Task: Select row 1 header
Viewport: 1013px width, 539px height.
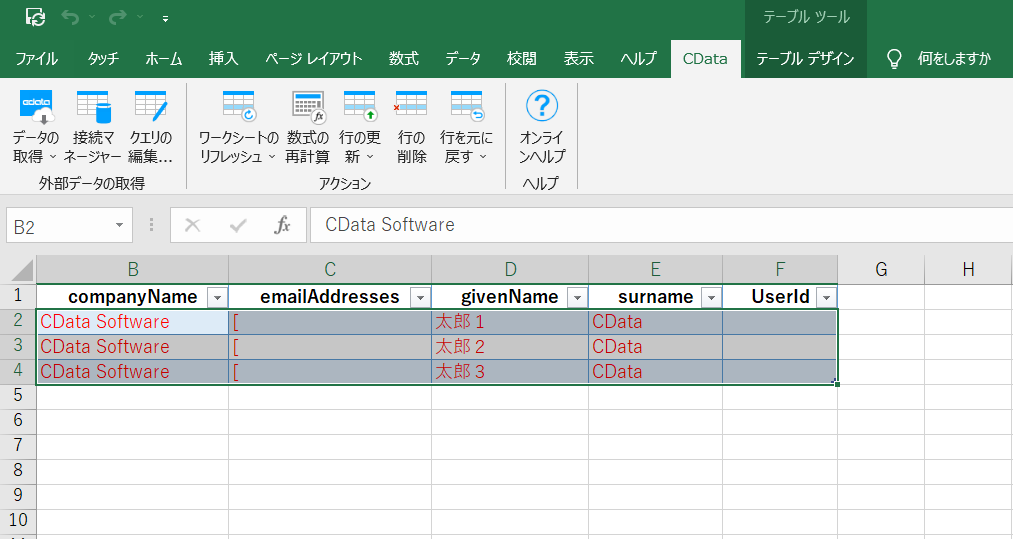Action: 18,296
